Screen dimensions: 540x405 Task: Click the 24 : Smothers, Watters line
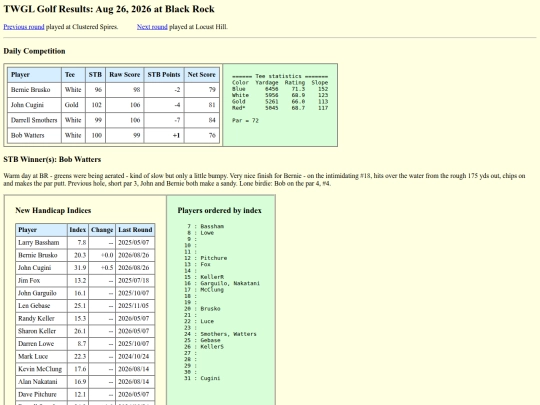220,334
